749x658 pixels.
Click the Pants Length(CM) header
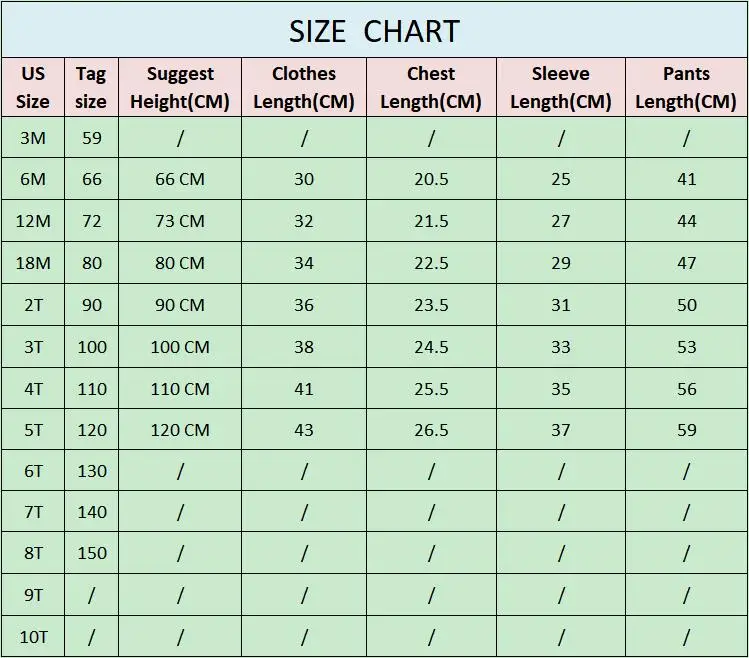coord(686,87)
